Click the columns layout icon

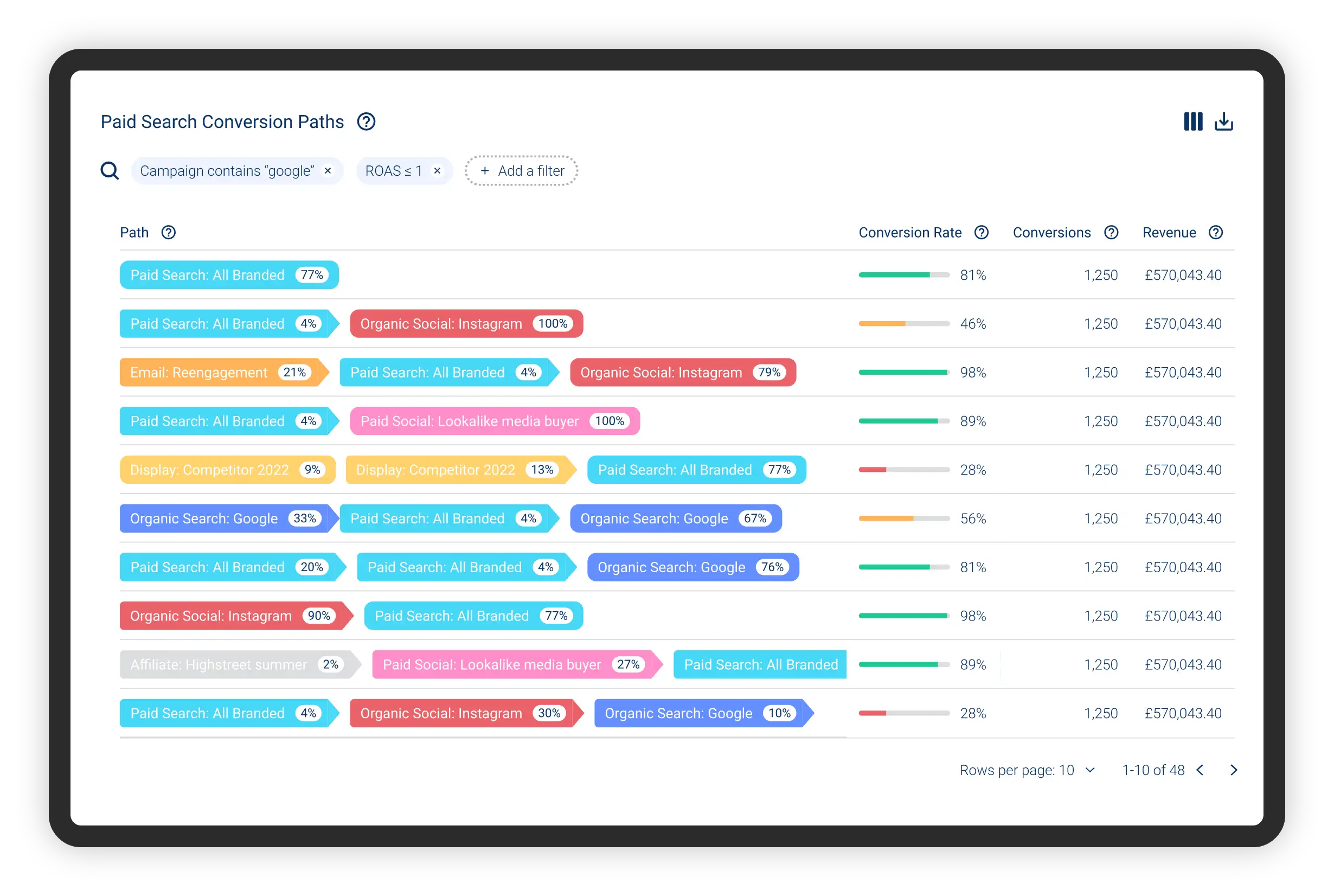tap(1193, 121)
